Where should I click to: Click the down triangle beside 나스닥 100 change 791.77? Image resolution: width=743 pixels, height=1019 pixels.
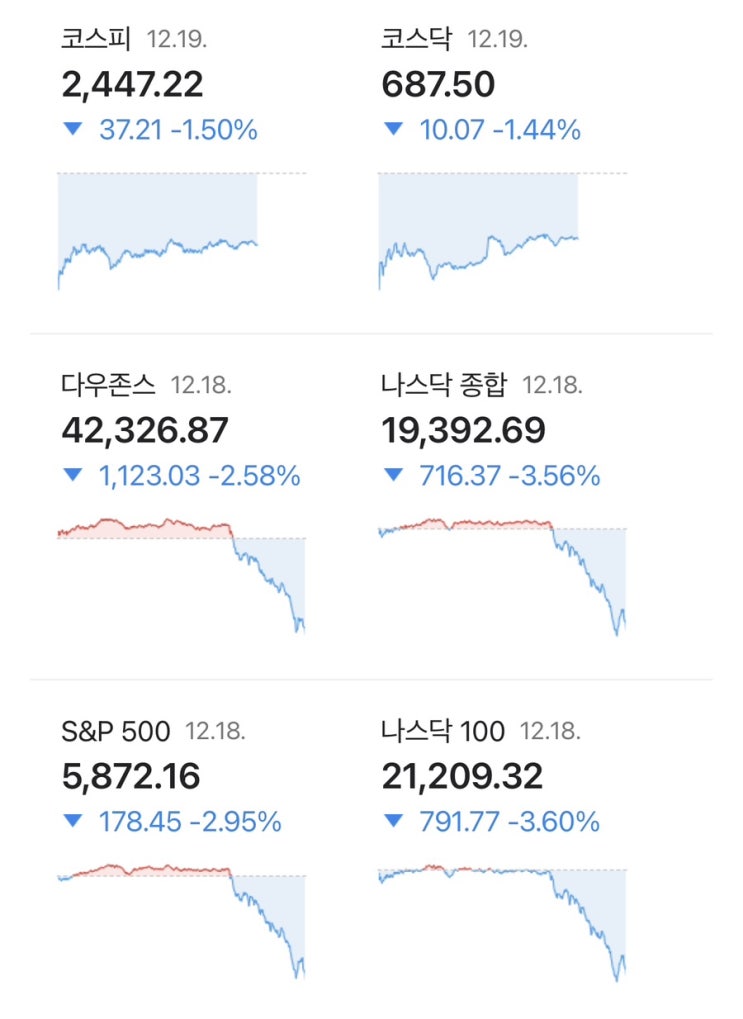[x=393, y=823]
